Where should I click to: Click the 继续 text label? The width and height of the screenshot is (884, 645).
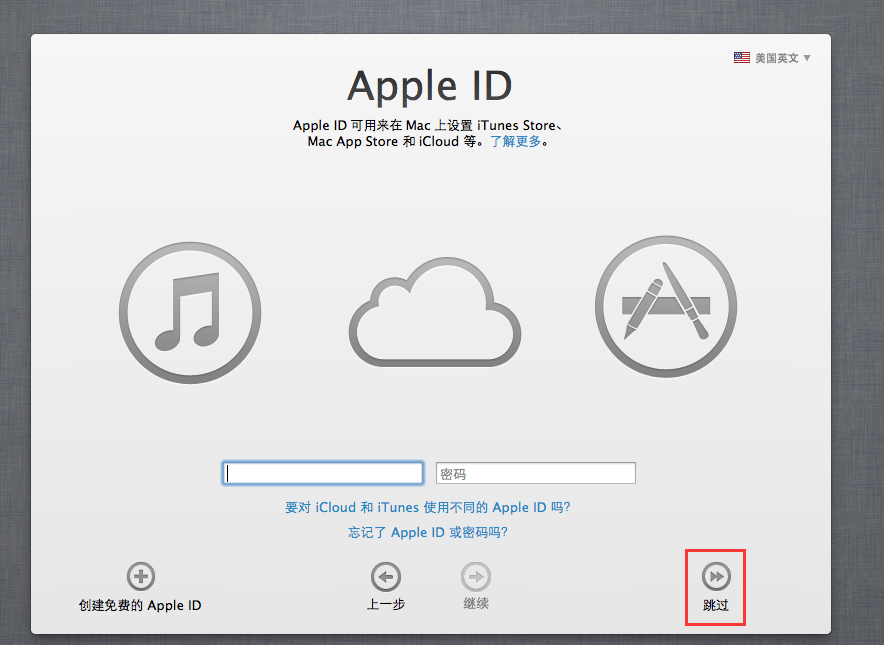(476, 604)
